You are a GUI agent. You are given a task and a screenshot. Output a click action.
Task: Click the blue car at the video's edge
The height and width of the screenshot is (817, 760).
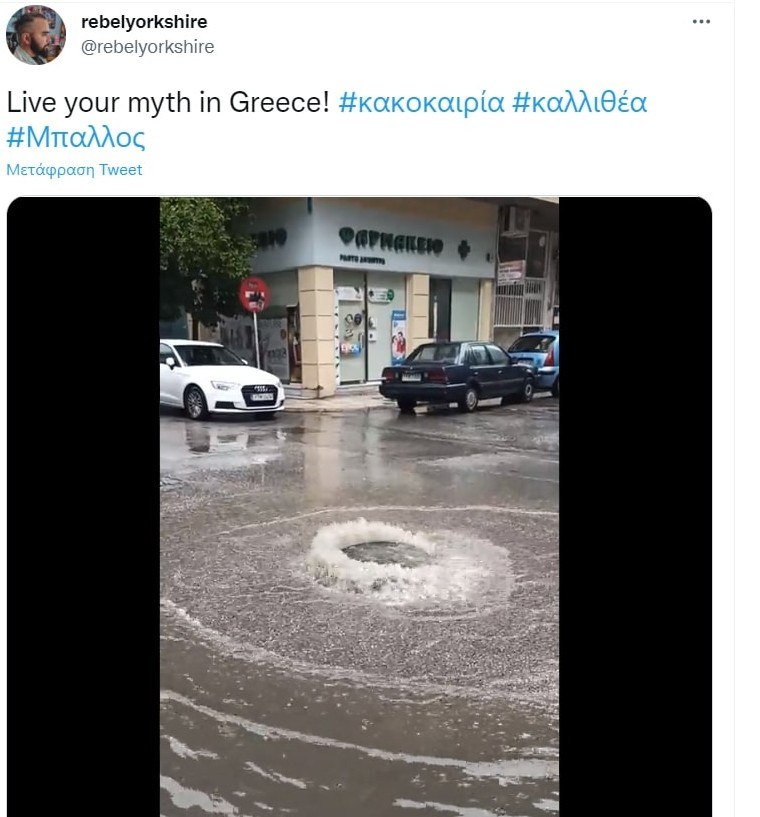(534, 360)
